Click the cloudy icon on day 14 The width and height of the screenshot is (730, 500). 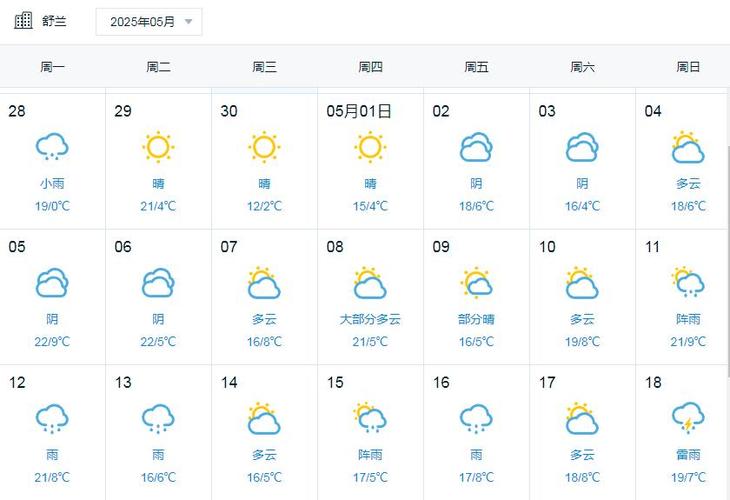pyautogui.click(x=264, y=418)
